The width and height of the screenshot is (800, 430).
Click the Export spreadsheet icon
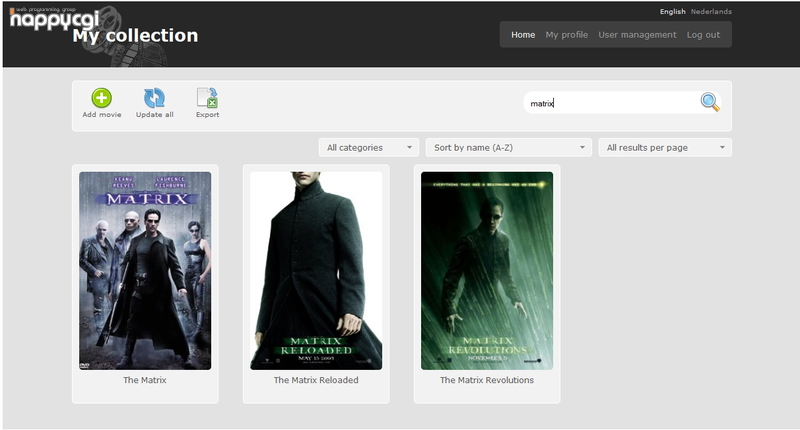(208, 97)
